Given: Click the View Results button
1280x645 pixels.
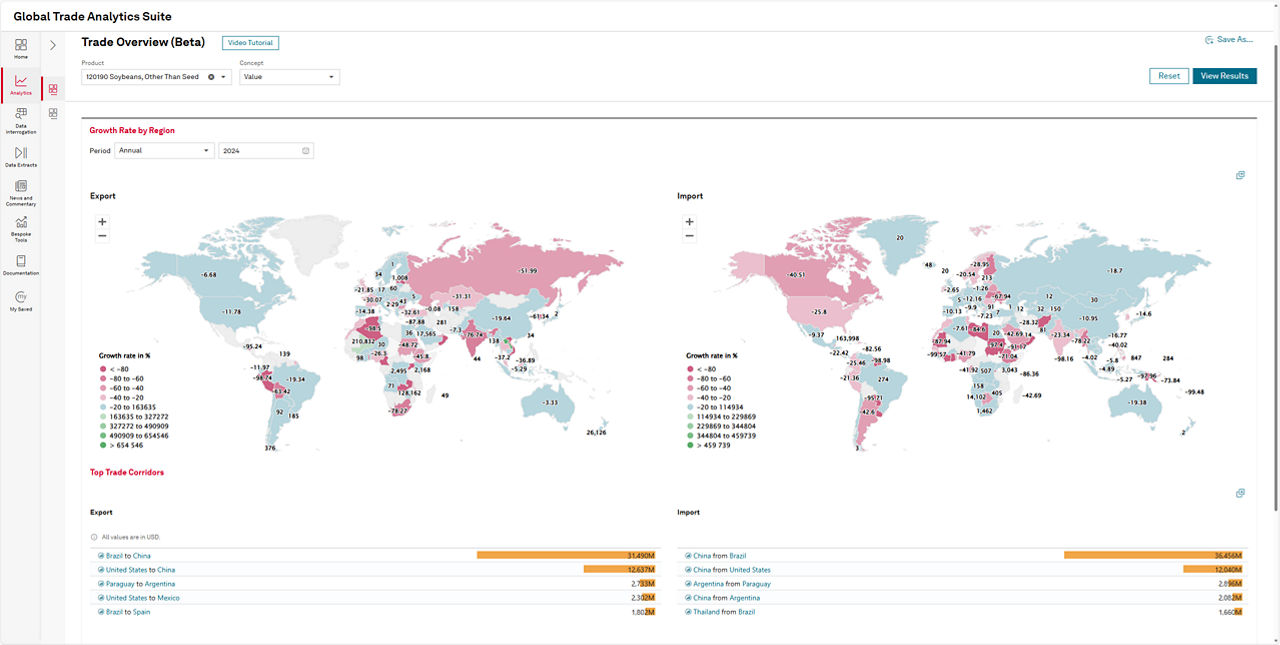Looking at the screenshot, I should click(1224, 76).
